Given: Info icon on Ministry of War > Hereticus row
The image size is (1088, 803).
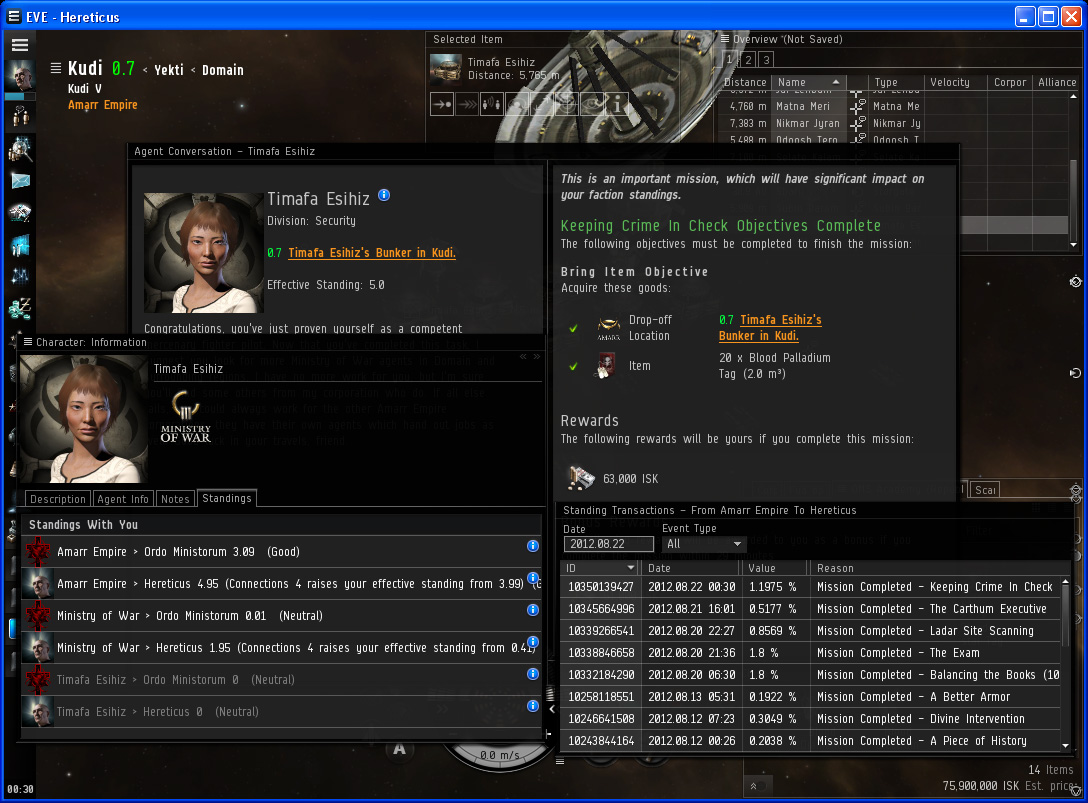Looking at the screenshot, I should click(x=533, y=642).
